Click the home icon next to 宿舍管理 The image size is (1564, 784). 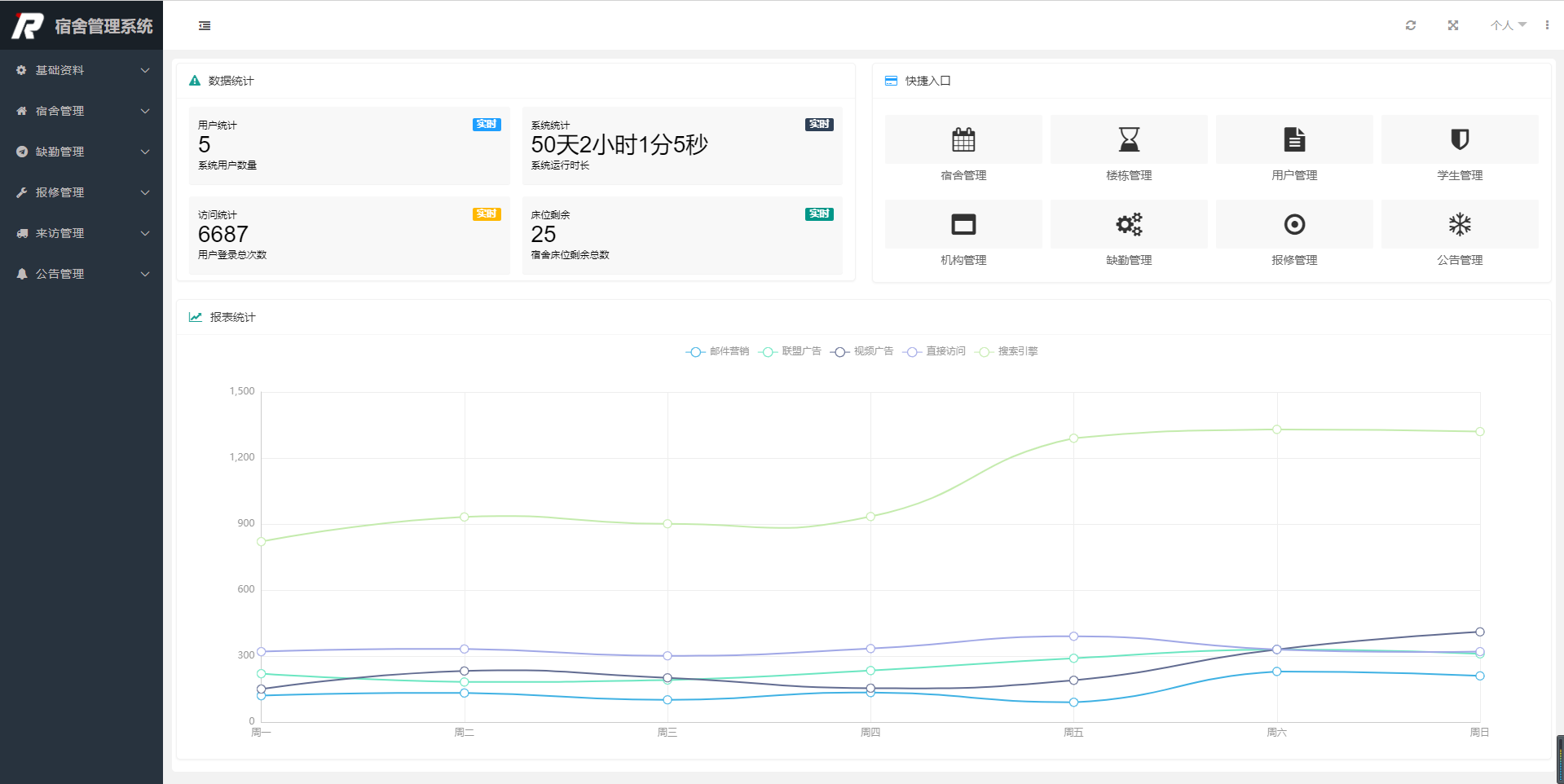tap(22, 111)
